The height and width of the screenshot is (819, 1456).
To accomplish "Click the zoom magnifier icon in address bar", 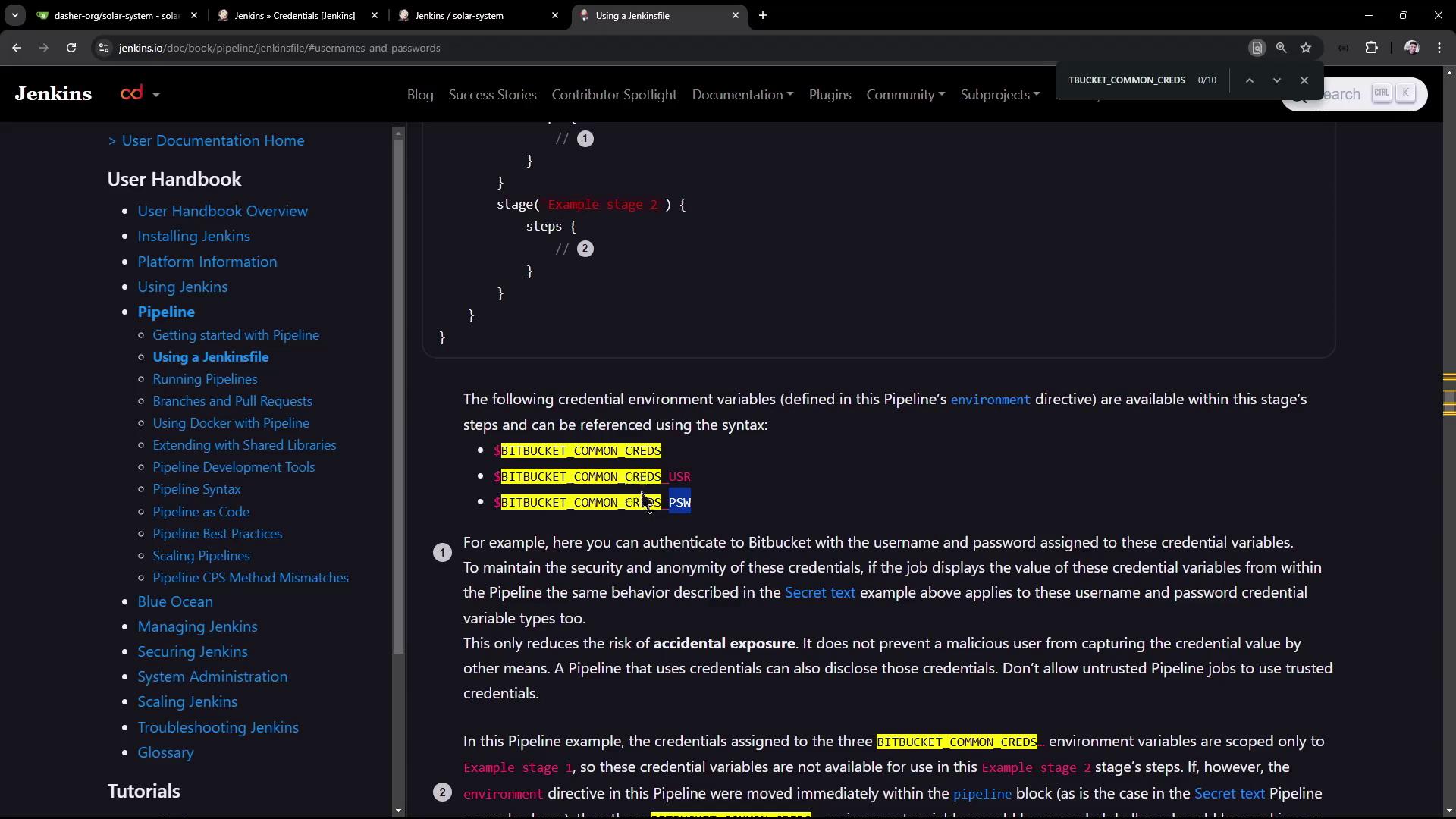I will pyautogui.click(x=1281, y=48).
